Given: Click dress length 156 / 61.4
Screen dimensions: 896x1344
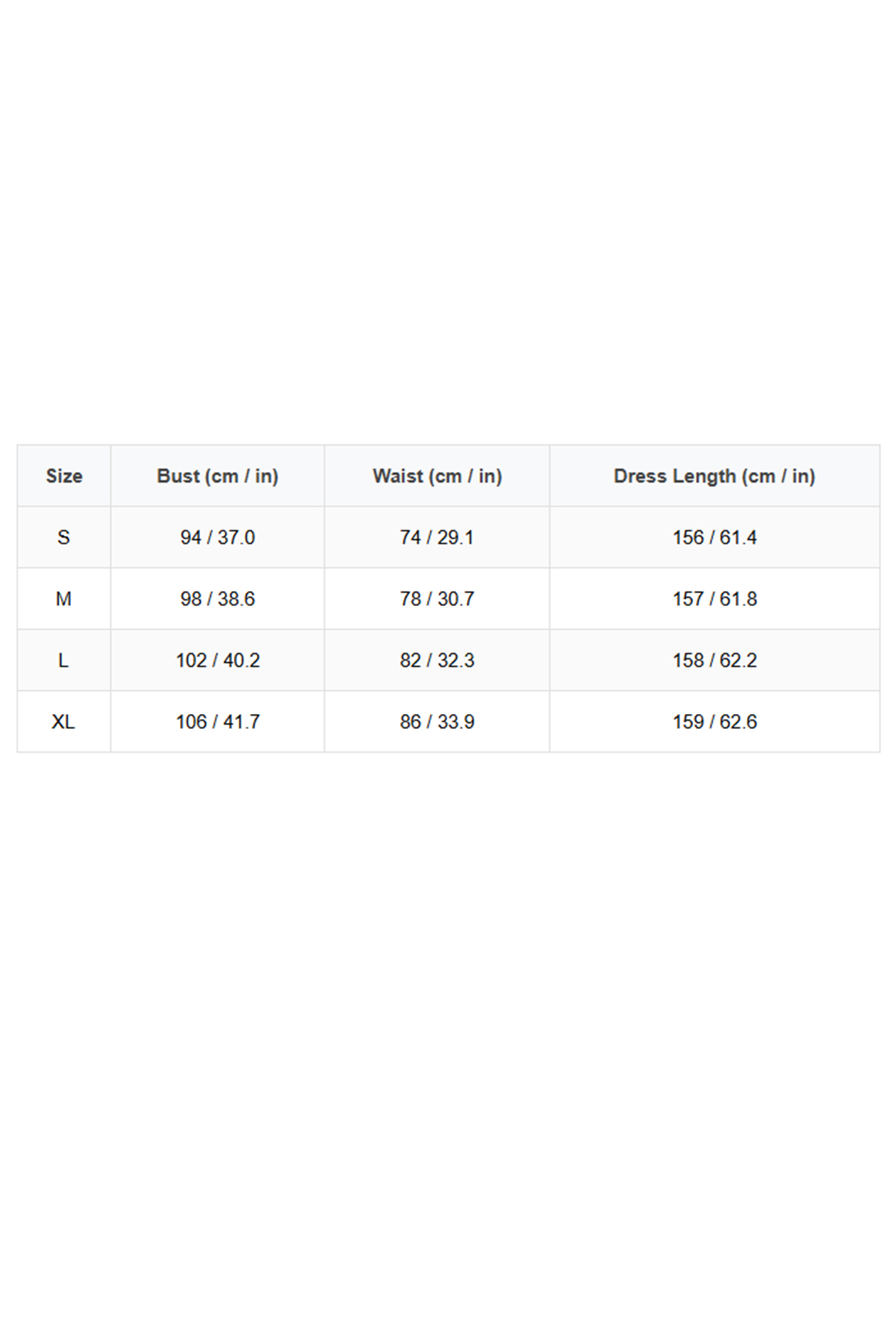Looking at the screenshot, I should coord(714,538).
